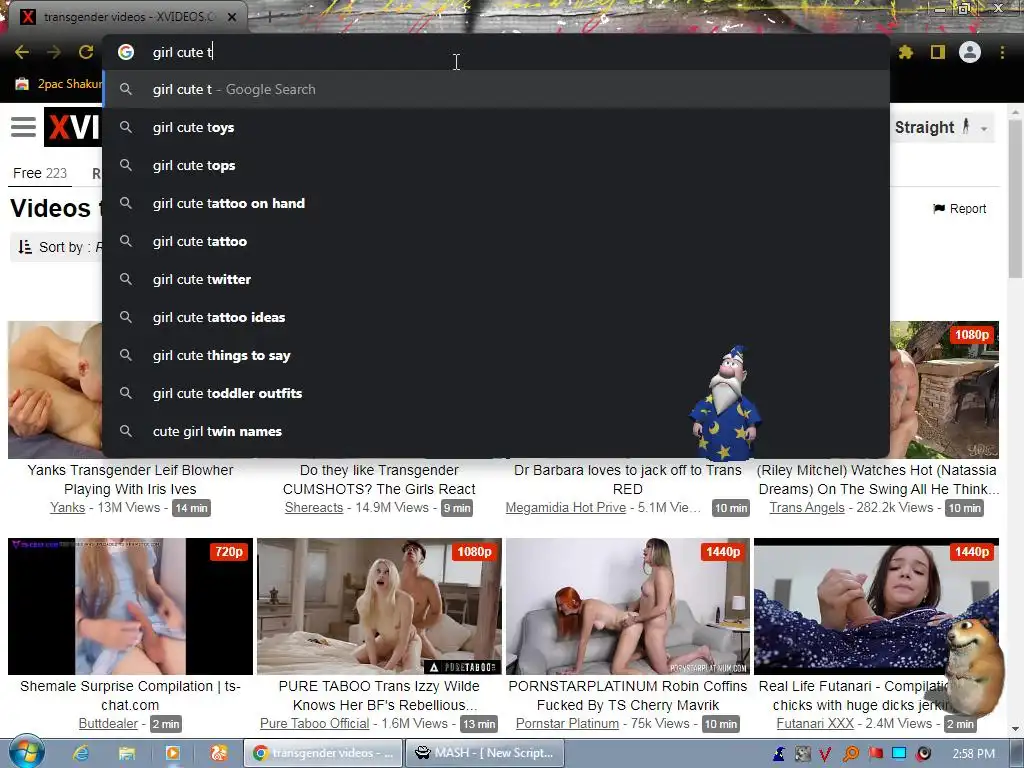Select the 'girl cute tops' suggestion
This screenshot has width=1024, height=768.
tap(496, 165)
